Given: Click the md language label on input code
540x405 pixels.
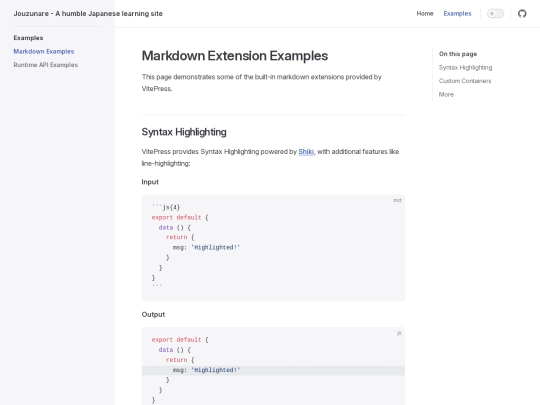Looking at the screenshot, I should point(397,200).
